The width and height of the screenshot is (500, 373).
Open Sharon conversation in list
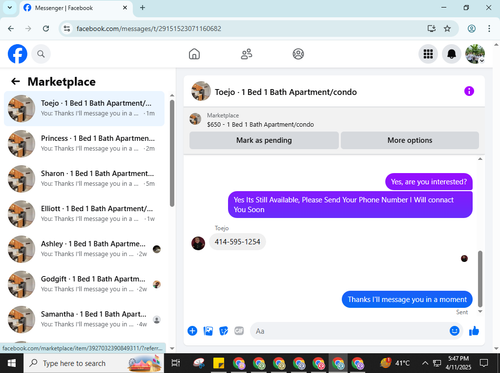[x=84, y=179]
